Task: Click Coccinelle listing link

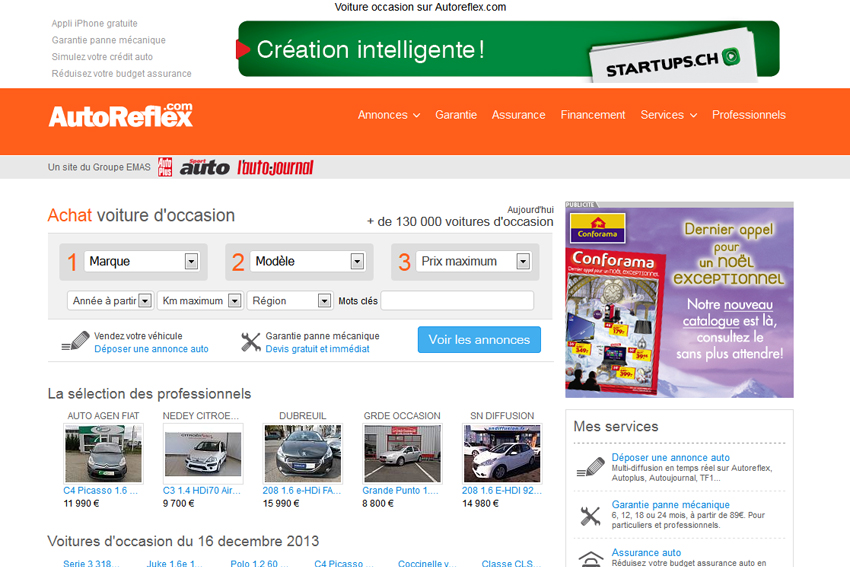Action: point(427,563)
